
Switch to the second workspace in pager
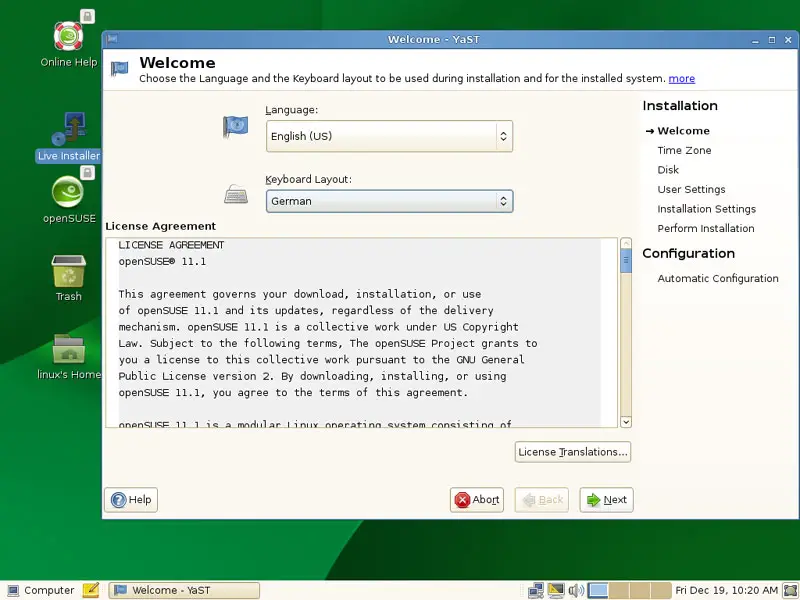619,590
